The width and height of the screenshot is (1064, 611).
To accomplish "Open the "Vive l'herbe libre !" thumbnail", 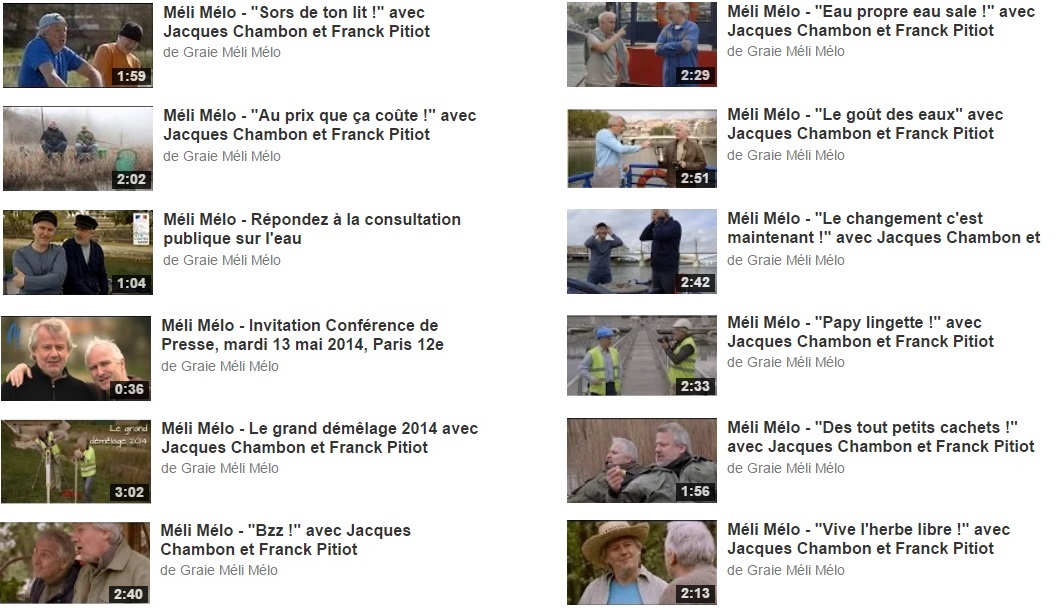I will coord(642,562).
